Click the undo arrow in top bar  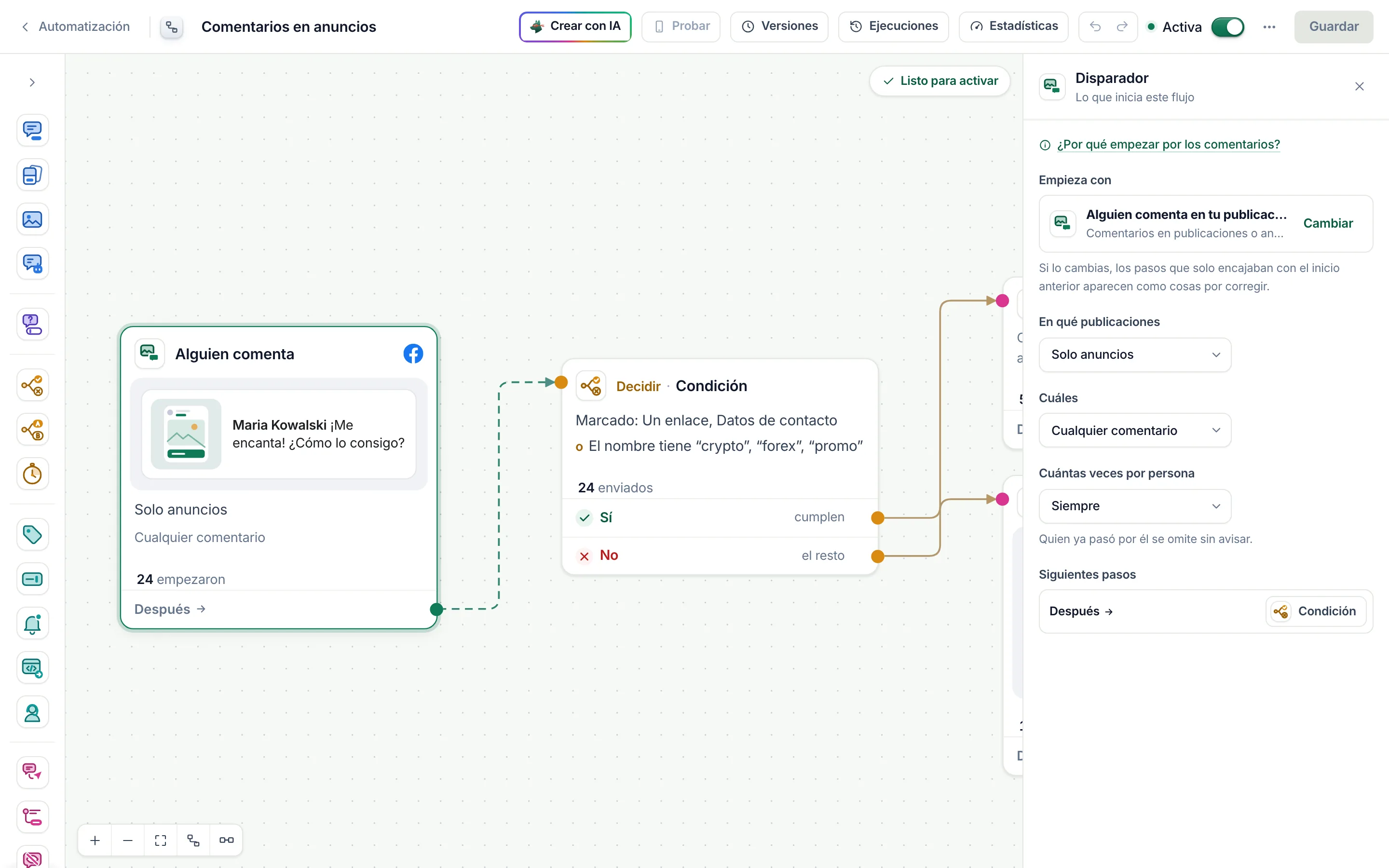[x=1095, y=27]
